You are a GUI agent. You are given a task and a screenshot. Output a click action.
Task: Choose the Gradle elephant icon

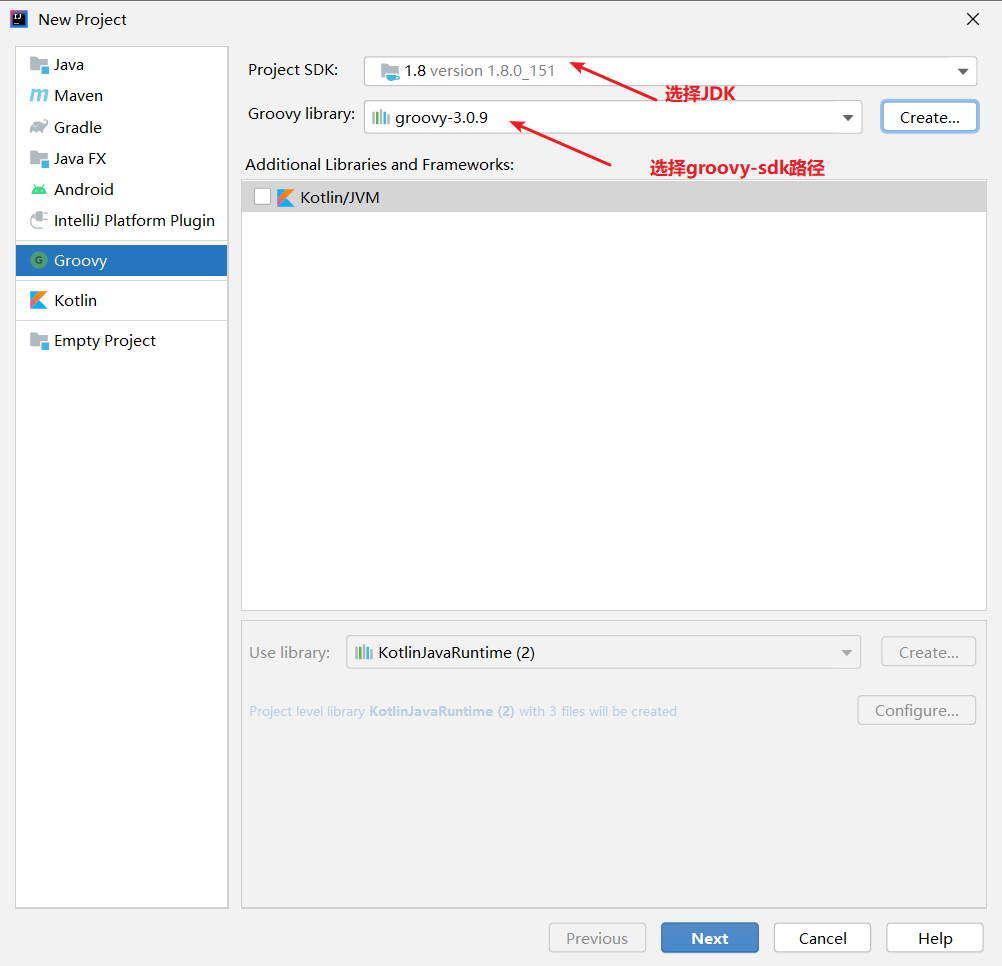[39, 126]
